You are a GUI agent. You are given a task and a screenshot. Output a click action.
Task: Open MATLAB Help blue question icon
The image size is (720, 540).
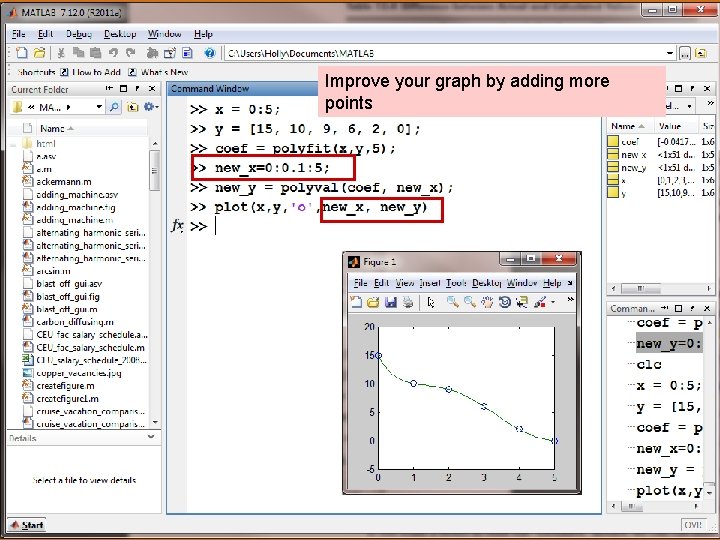(x=209, y=53)
